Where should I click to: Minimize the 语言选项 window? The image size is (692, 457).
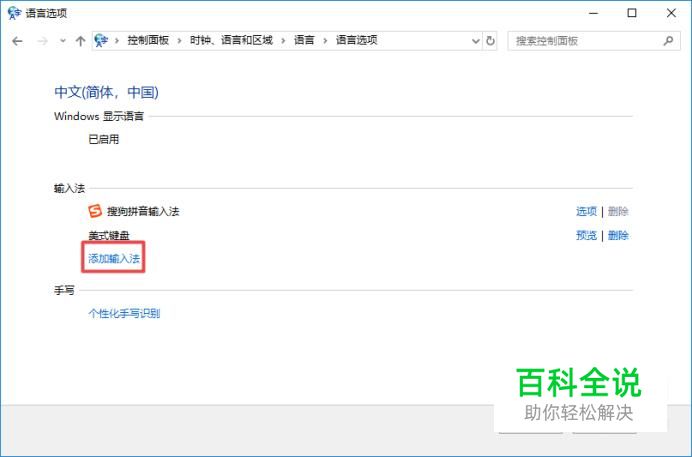pyautogui.click(x=593, y=13)
